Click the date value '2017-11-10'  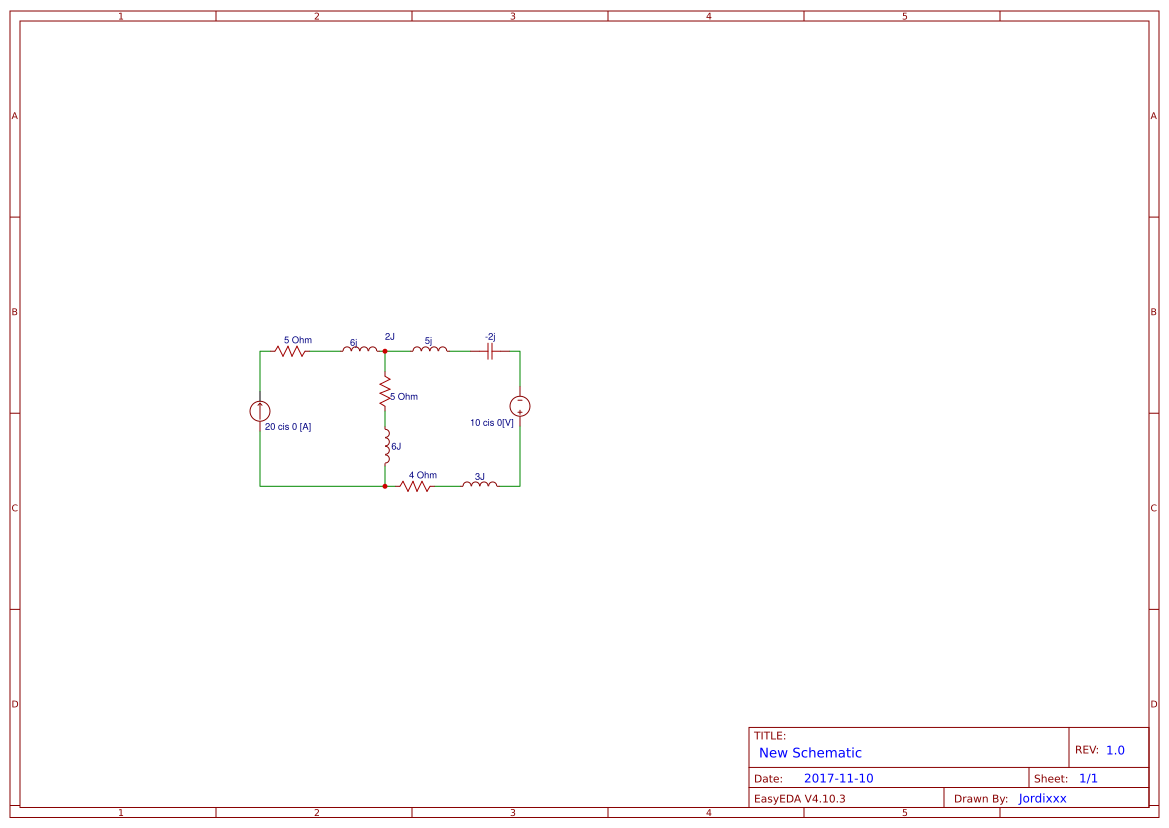(838, 778)
